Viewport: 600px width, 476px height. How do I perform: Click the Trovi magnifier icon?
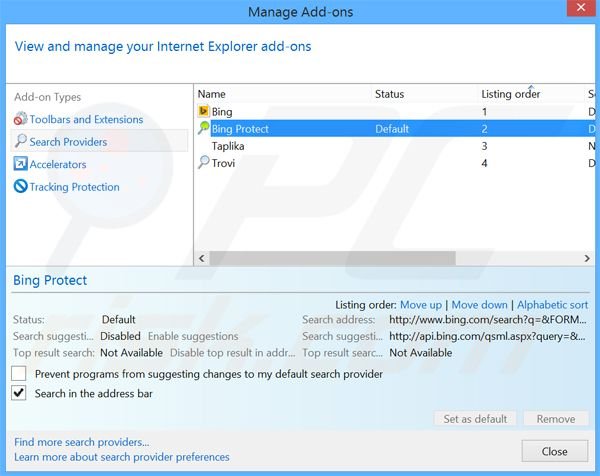[x=204, y=162]
